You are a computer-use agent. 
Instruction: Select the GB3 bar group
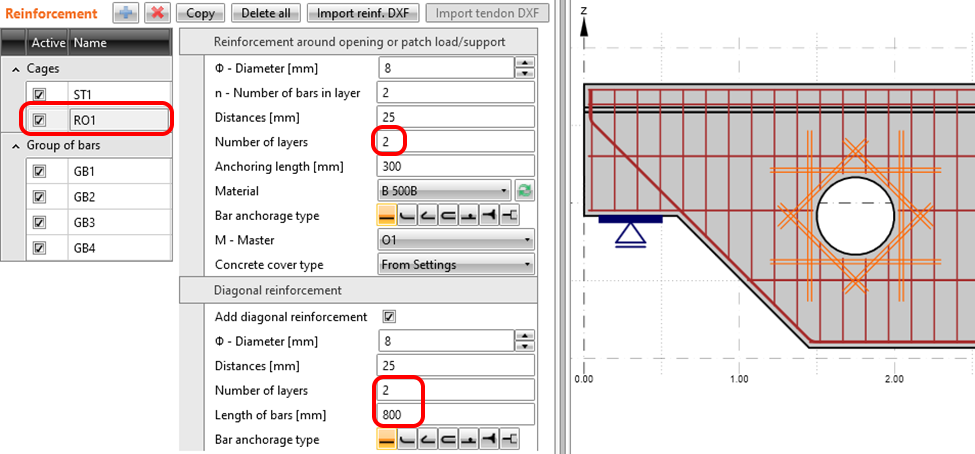click(97, 223)
